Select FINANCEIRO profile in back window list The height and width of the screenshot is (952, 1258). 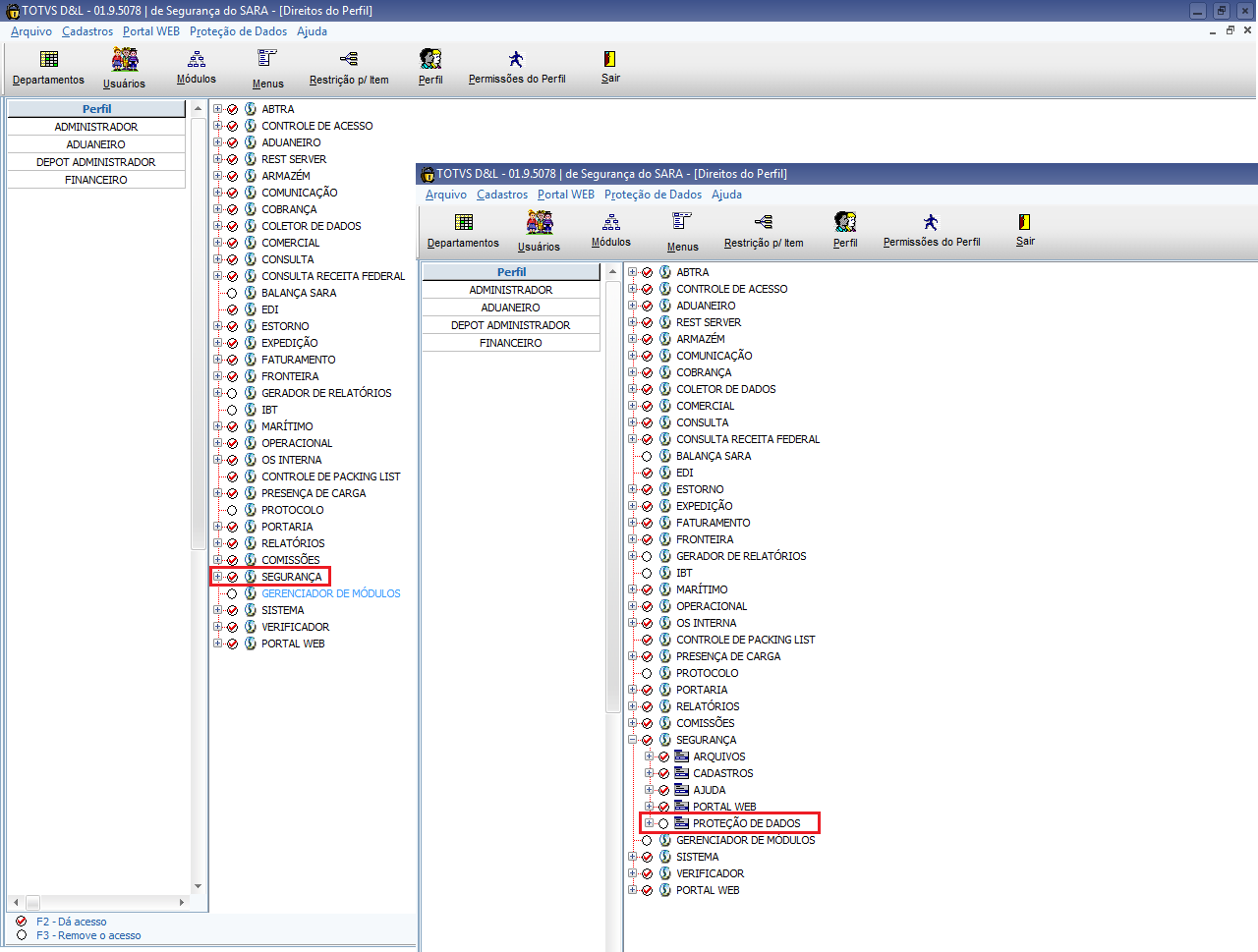[96, 180]
